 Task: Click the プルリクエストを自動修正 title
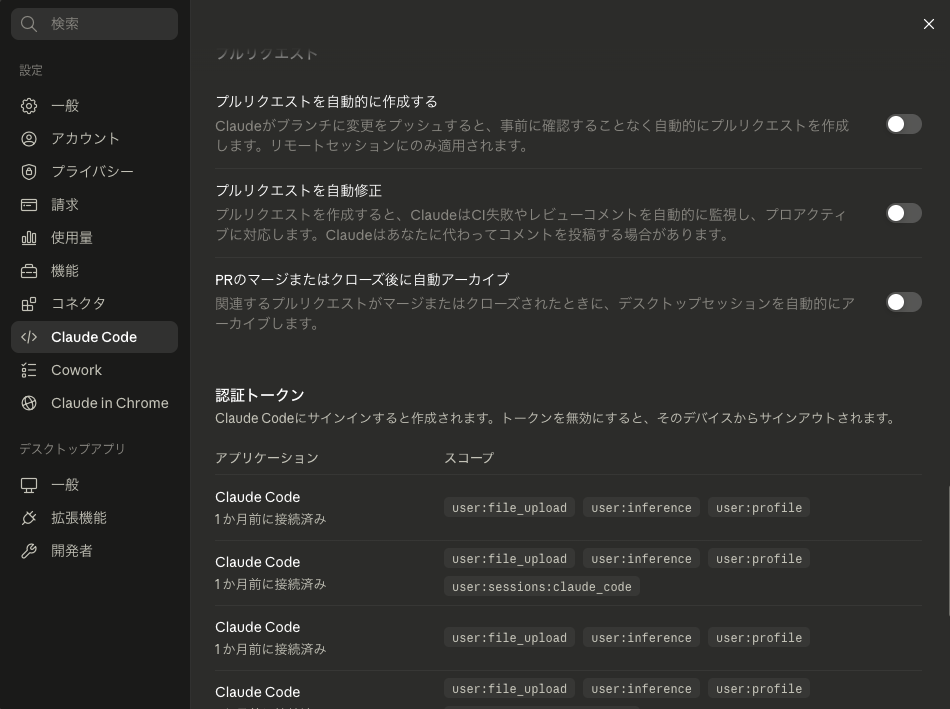(x=298, y=191)
